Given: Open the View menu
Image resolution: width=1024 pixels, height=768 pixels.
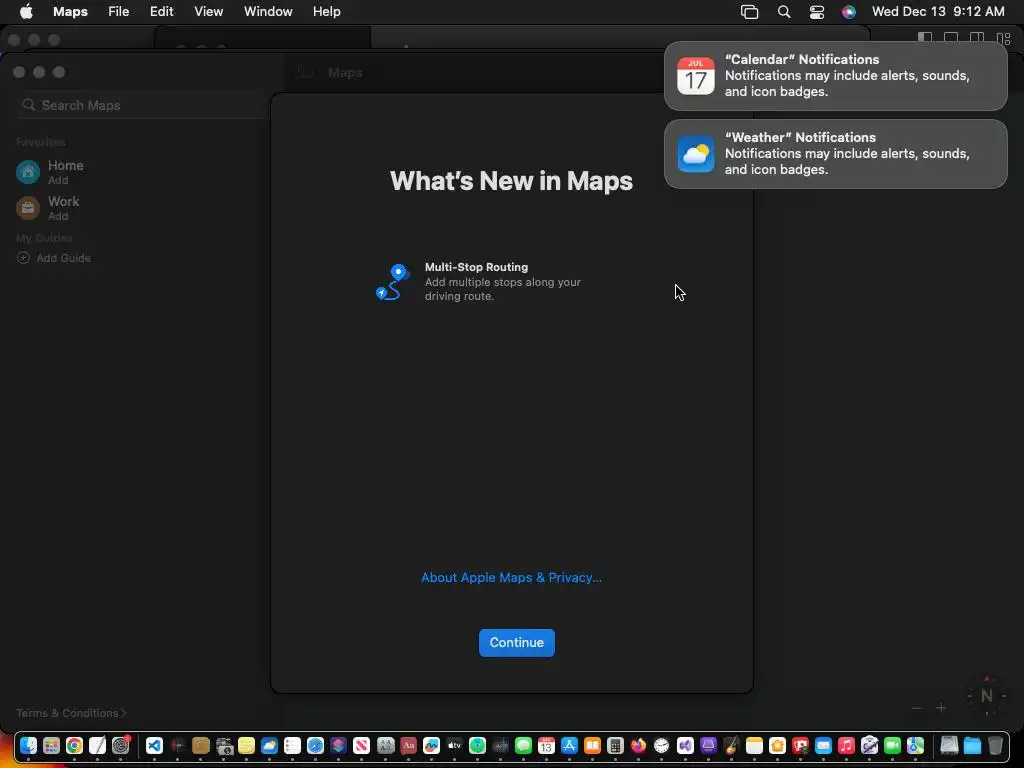Looking at the screenshot, I should click(208, 12).
